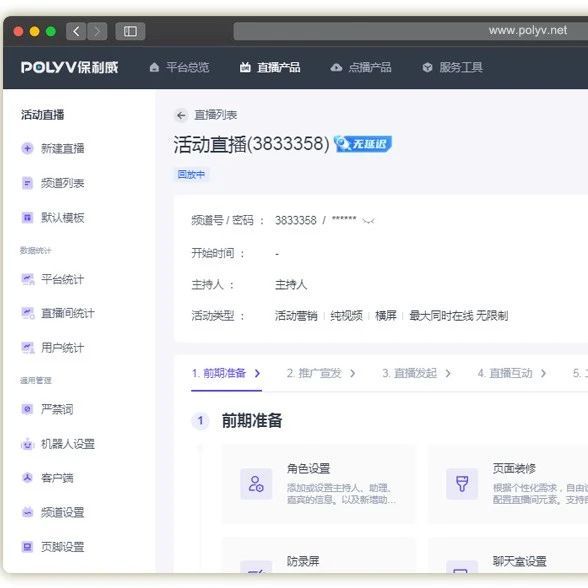Open the 平台总览 menu
This screenshot has width=588, height=588.
pos(179,68)
